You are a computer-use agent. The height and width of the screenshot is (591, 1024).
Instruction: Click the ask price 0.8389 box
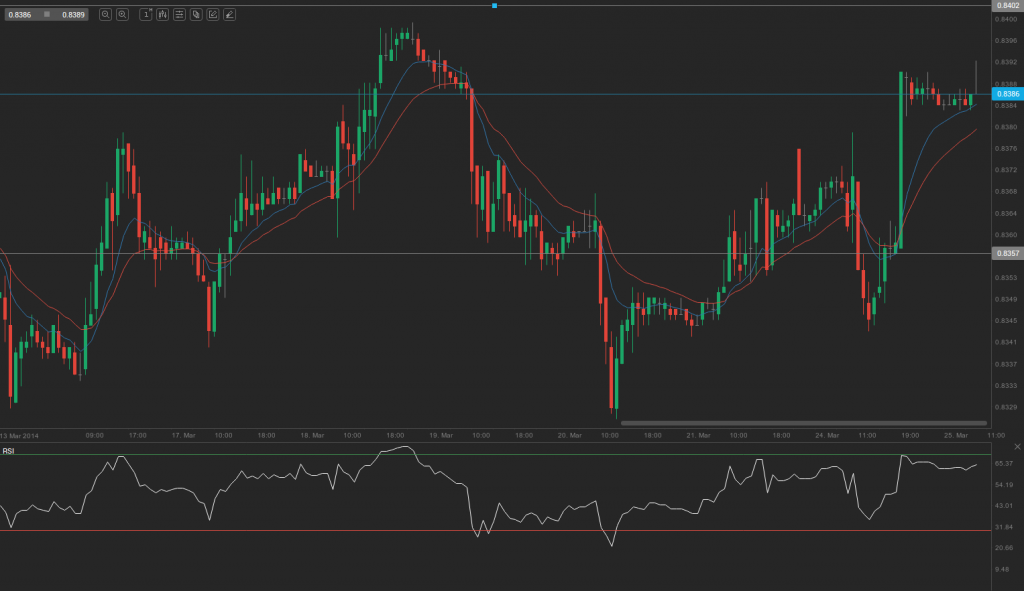72,14
